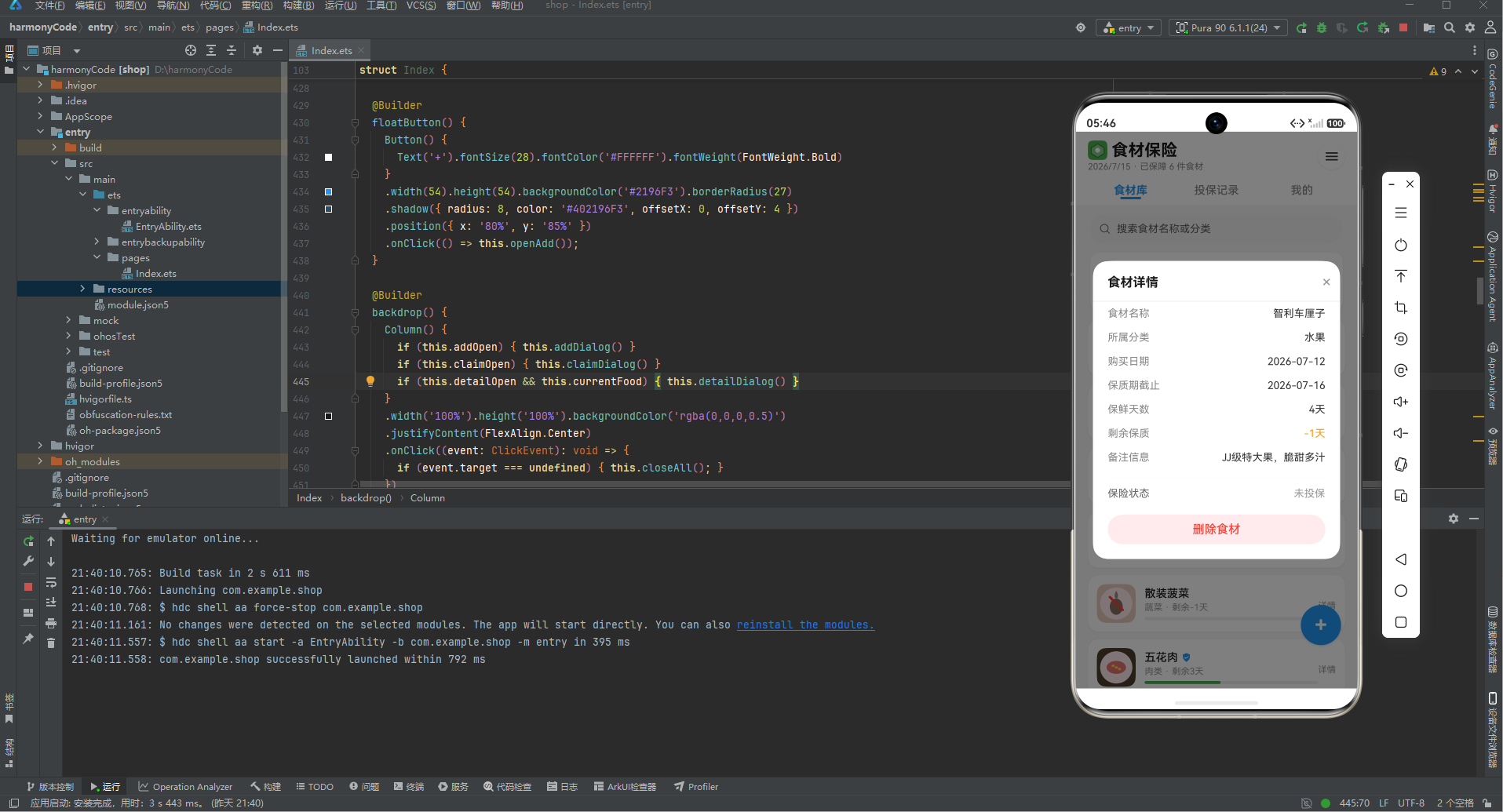This screenshot has width=1503, height=812.
Task: Decrease emulator volume with speaker minus icon
Action: coord(1401,433)
